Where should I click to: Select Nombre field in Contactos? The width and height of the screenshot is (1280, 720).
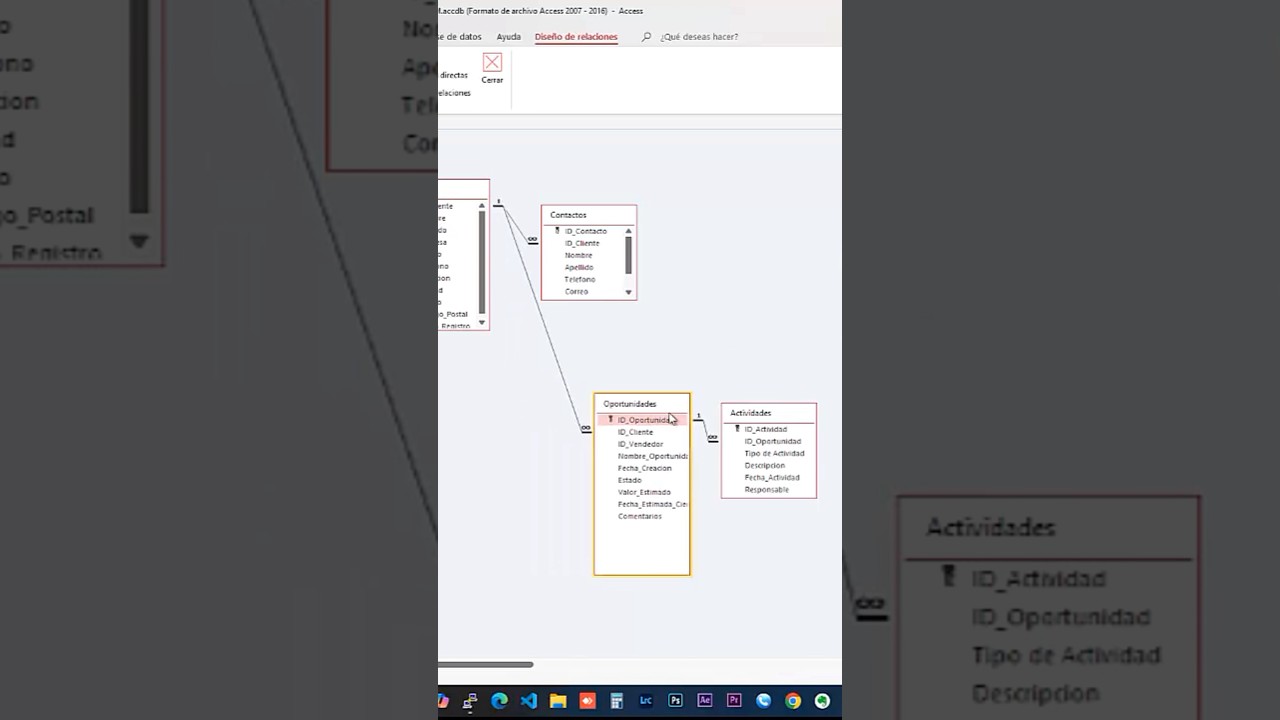[x=578, y=255]
